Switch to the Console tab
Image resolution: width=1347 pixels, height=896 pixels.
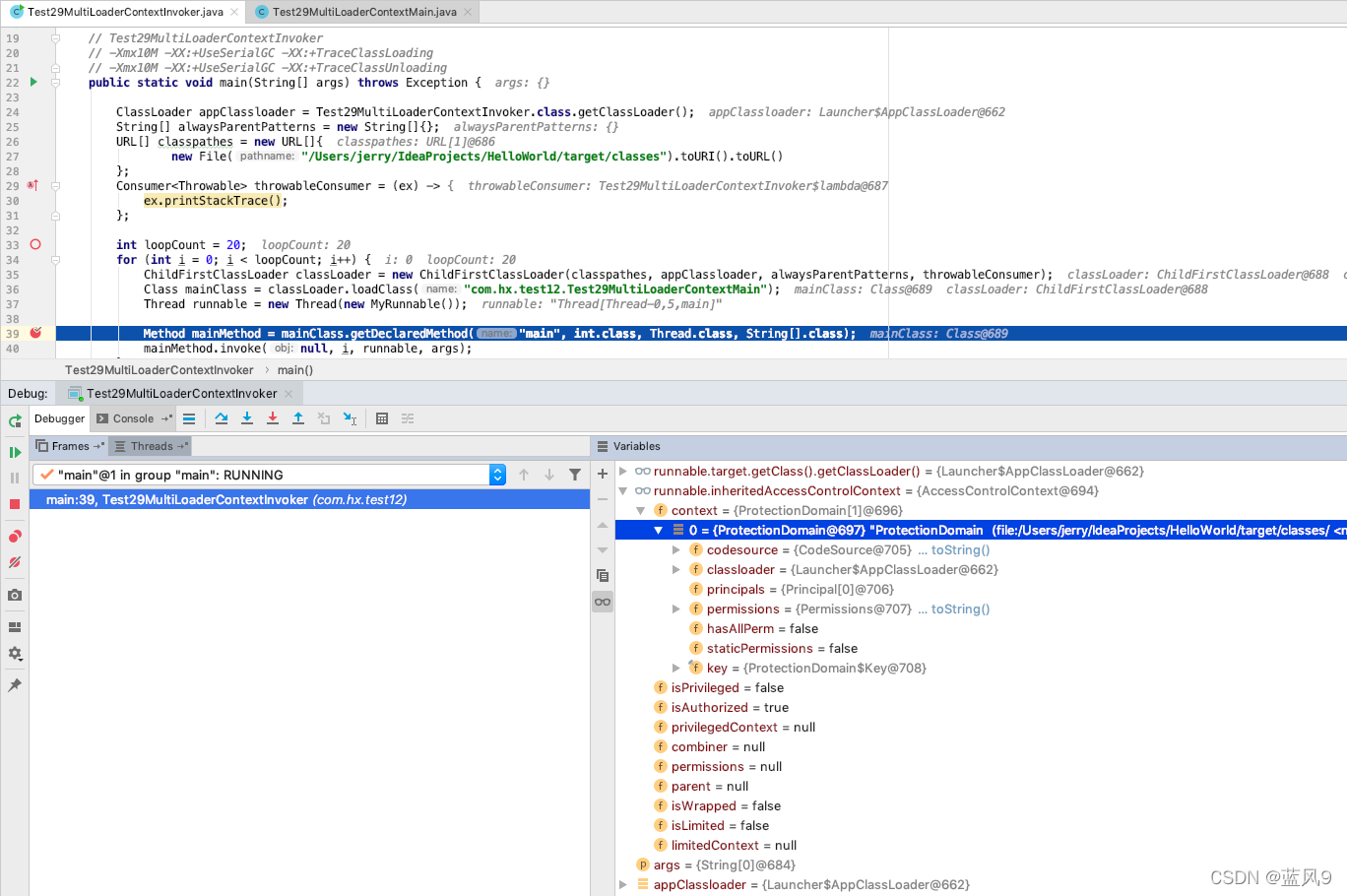pos(134,418)
